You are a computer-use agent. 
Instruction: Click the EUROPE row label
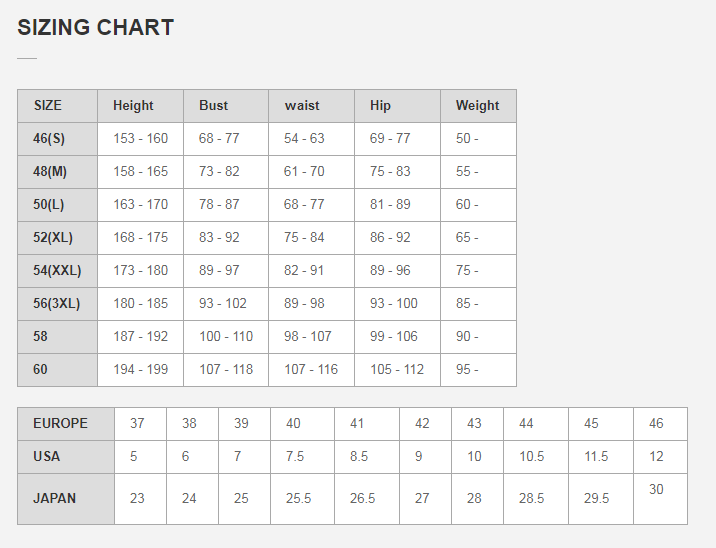[x=60, y=423]
